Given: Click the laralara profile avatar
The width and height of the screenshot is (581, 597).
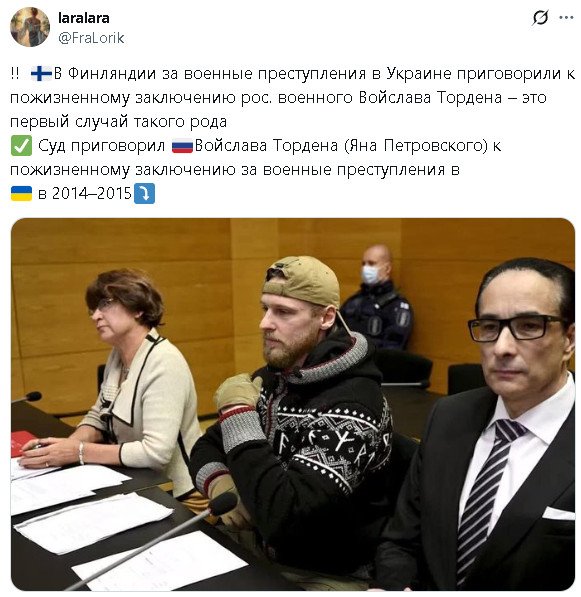Looking at the screenshot, I should [30, 27].
